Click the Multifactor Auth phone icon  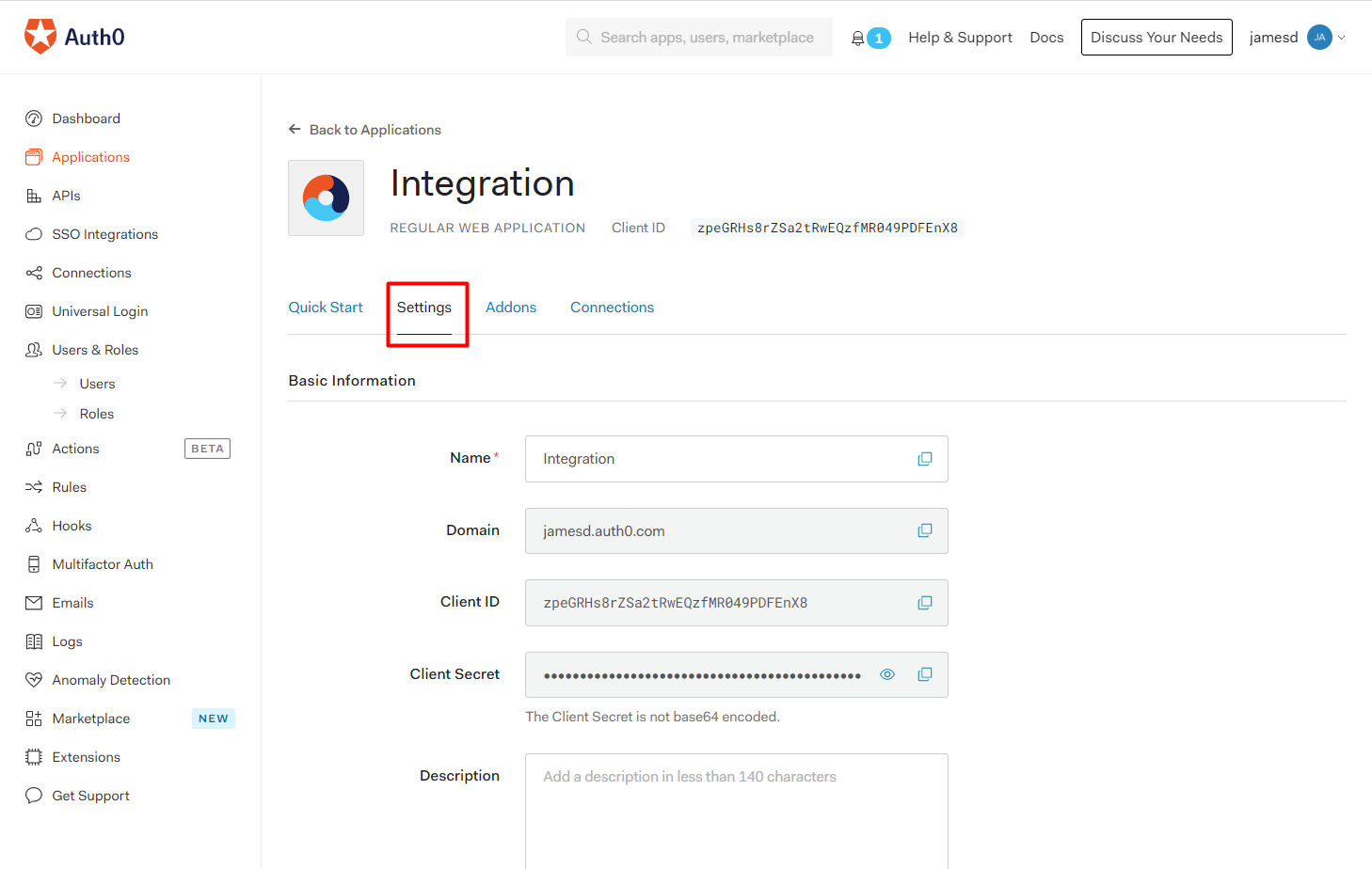(34, 564)
